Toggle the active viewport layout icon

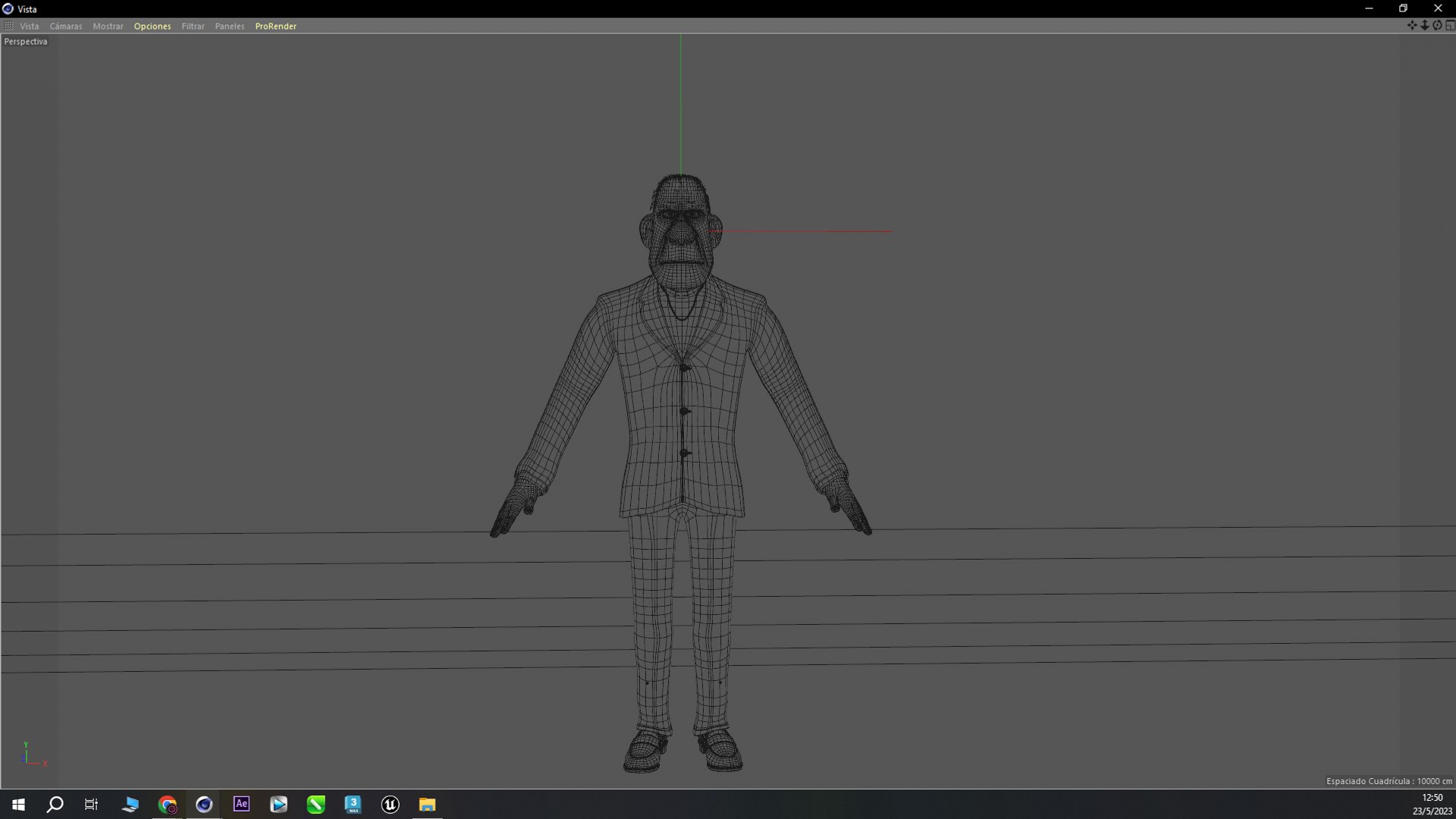[1450, 26]
